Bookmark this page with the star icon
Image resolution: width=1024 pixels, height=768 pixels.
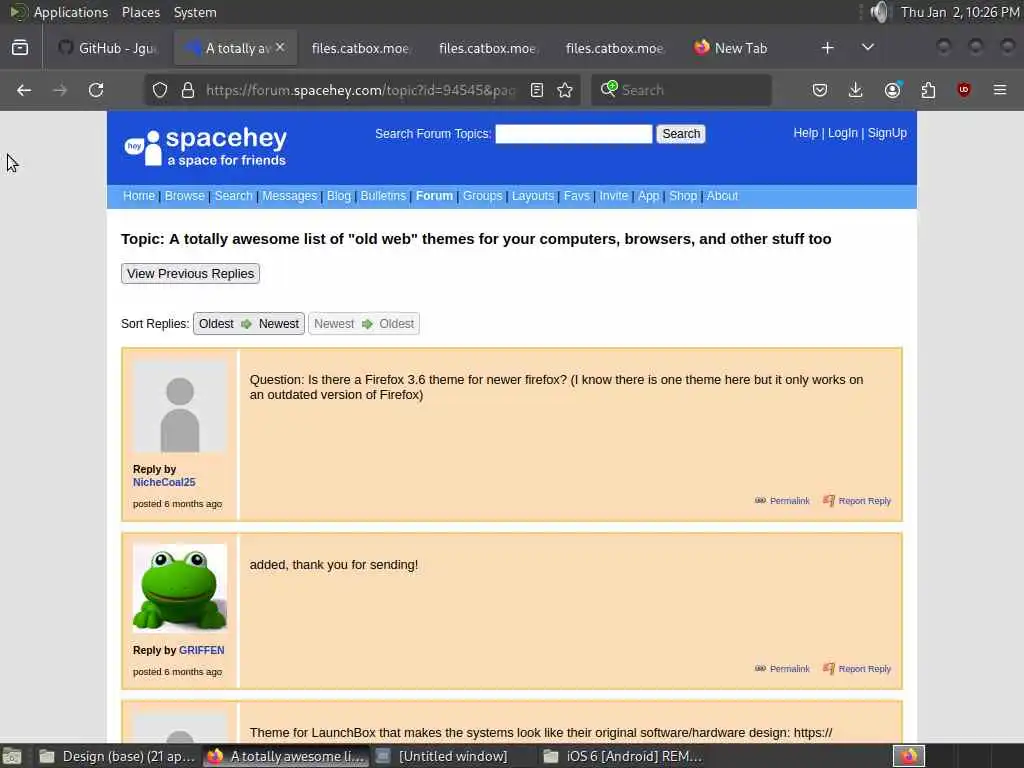(x=565, y=90)
